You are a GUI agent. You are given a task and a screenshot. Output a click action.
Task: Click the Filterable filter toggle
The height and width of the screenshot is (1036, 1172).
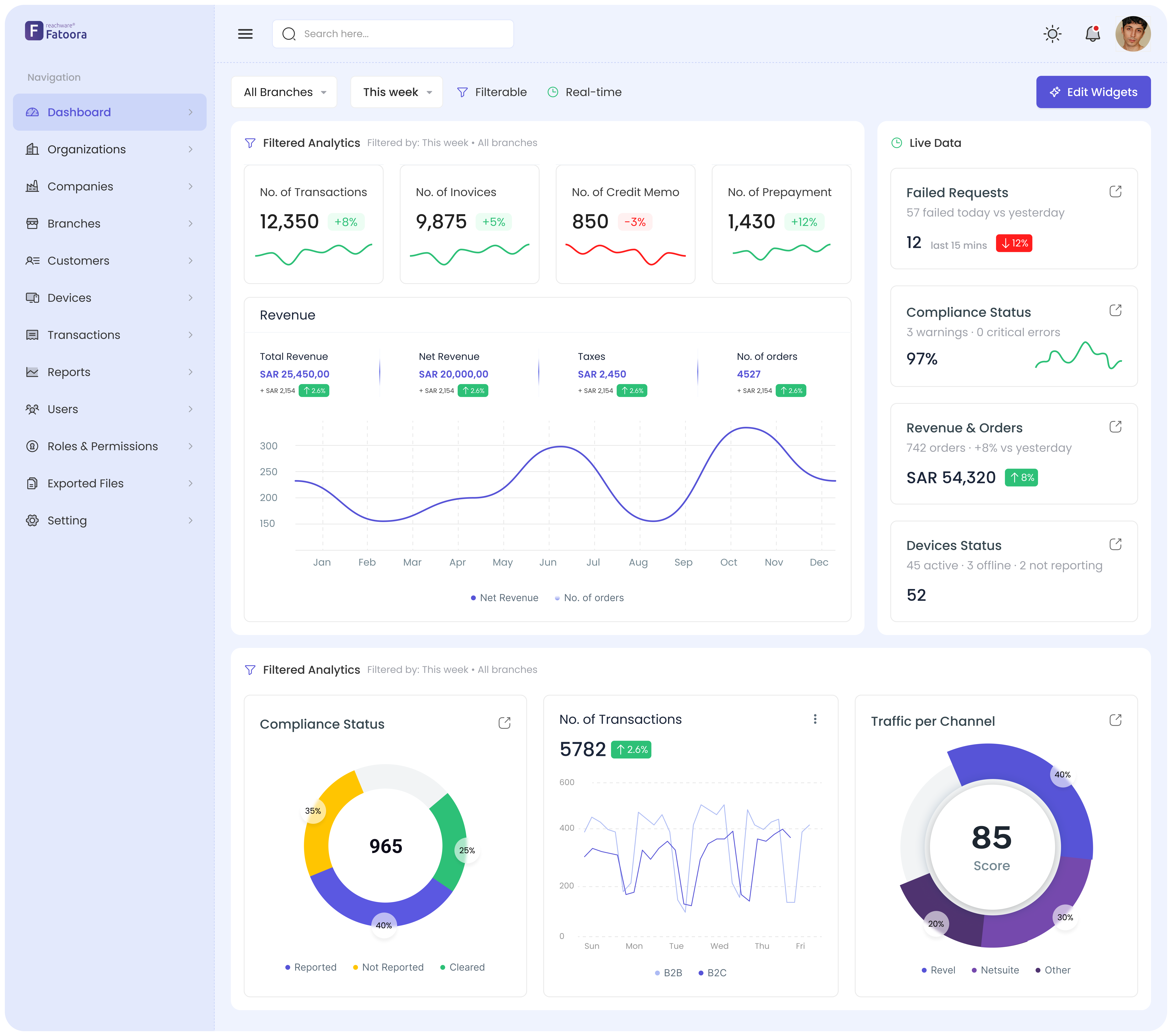pyautogui.click(x=492, y=92)
